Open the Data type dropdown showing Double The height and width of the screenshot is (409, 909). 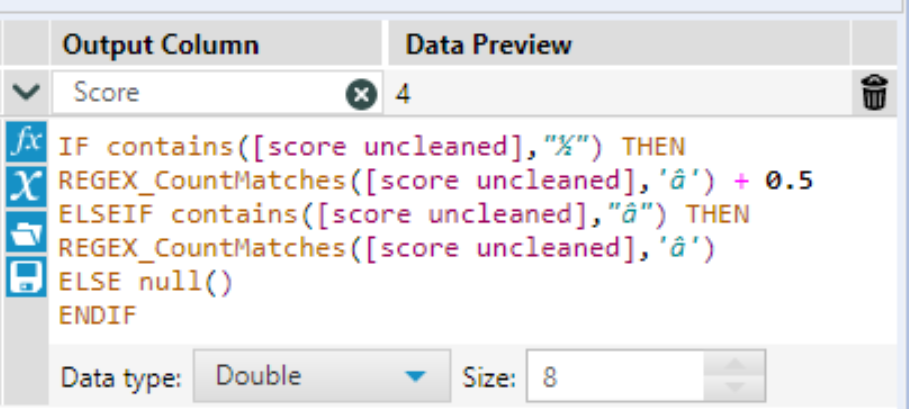pyautogui.click(x=322, y=375)
